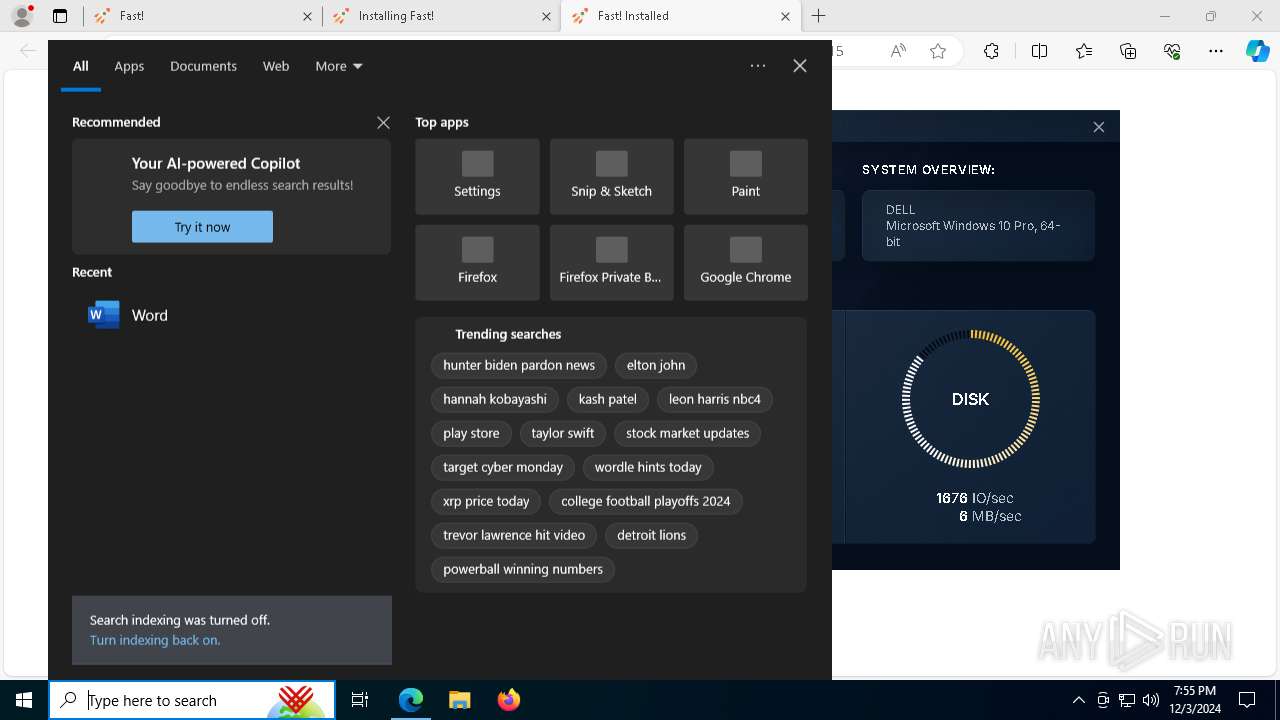1280x720 pixels.
Task: Close the Installing Fast! browser tab
Action: coord(546,16)
